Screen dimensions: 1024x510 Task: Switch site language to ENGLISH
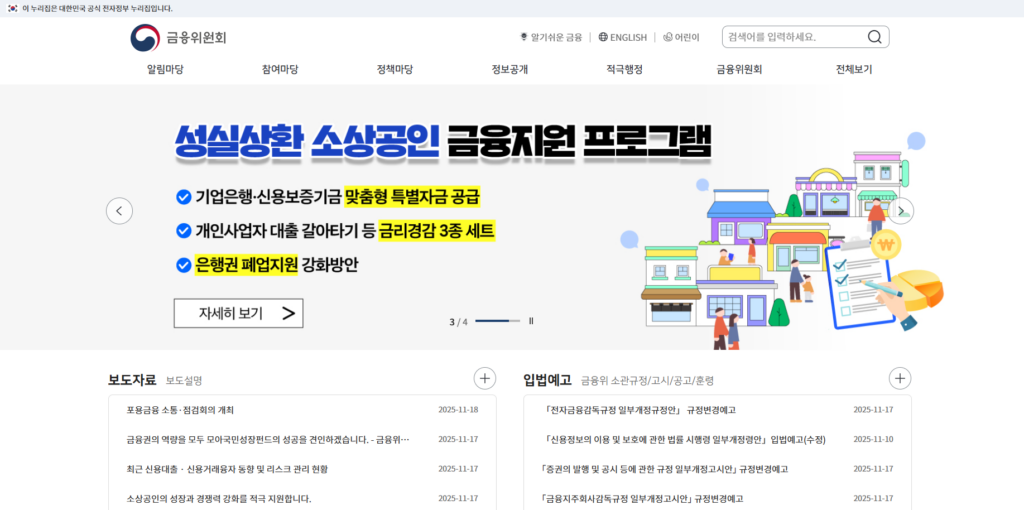point(622,37)
